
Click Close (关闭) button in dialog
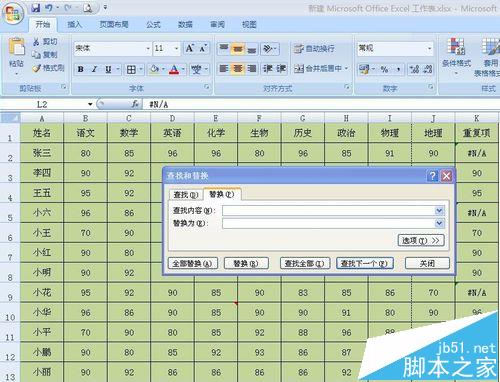[x=427, y=263]
